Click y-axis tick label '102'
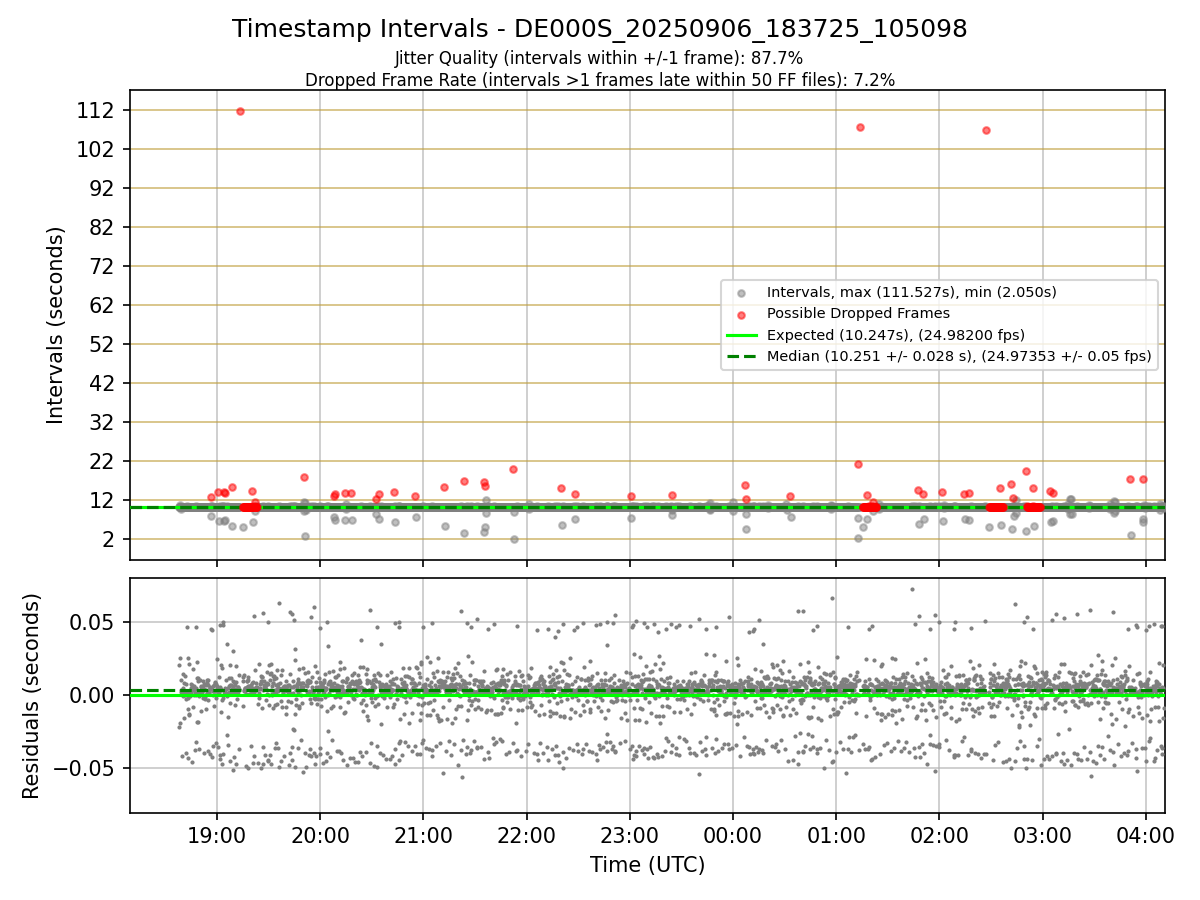1200x900 pixels. (96, 149)
